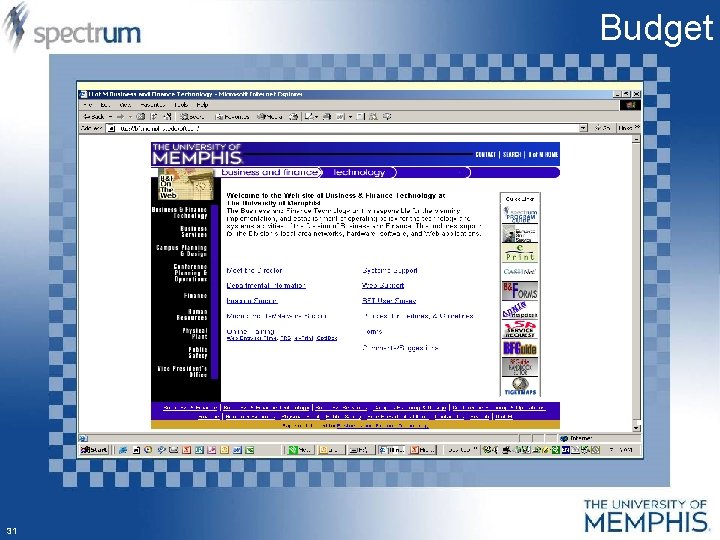Open the B&F Forms quick link
Screen dimensions: 720x540
coord(520,291)
